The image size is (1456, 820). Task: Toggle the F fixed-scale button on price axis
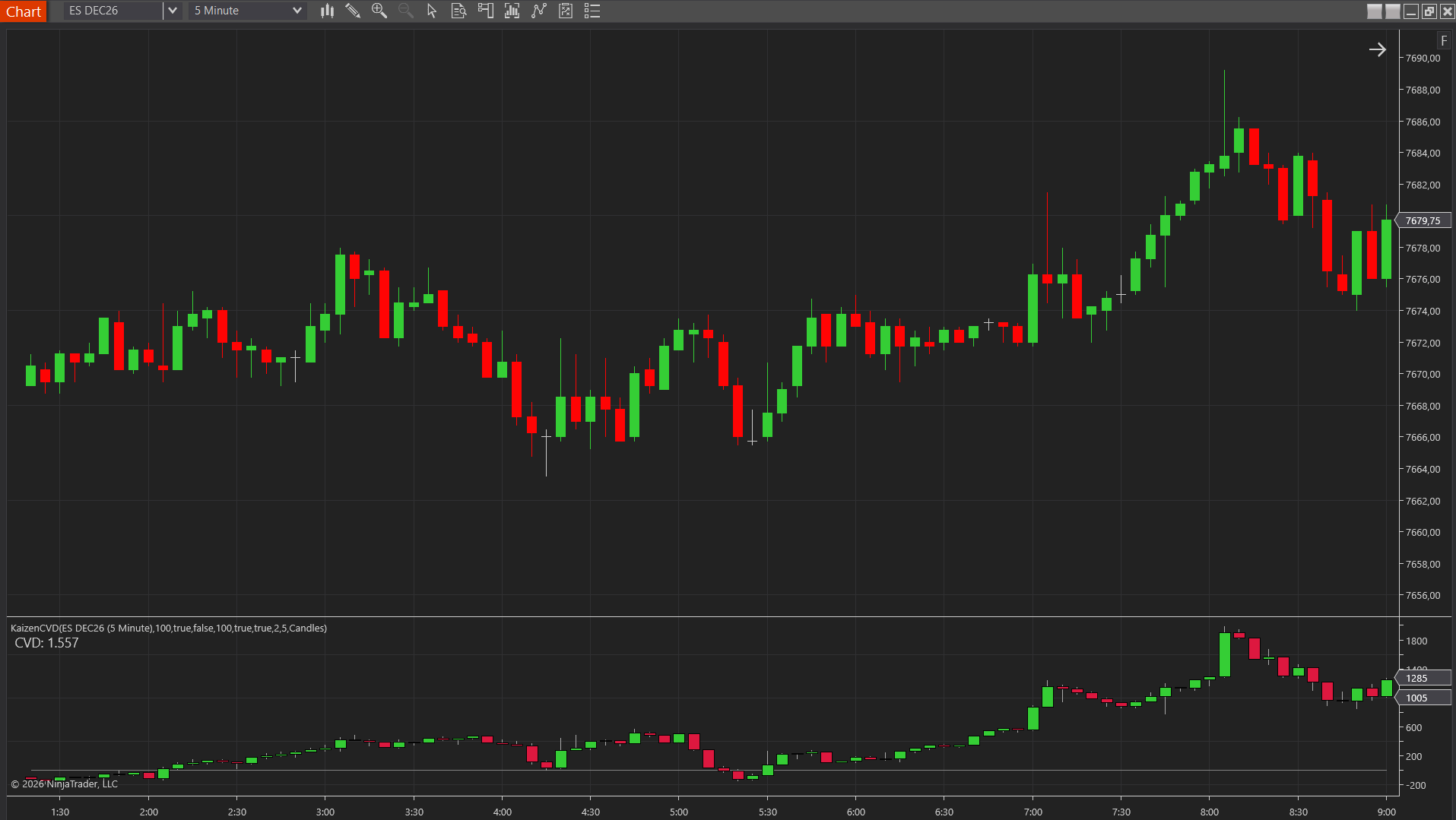[1444, 41]
